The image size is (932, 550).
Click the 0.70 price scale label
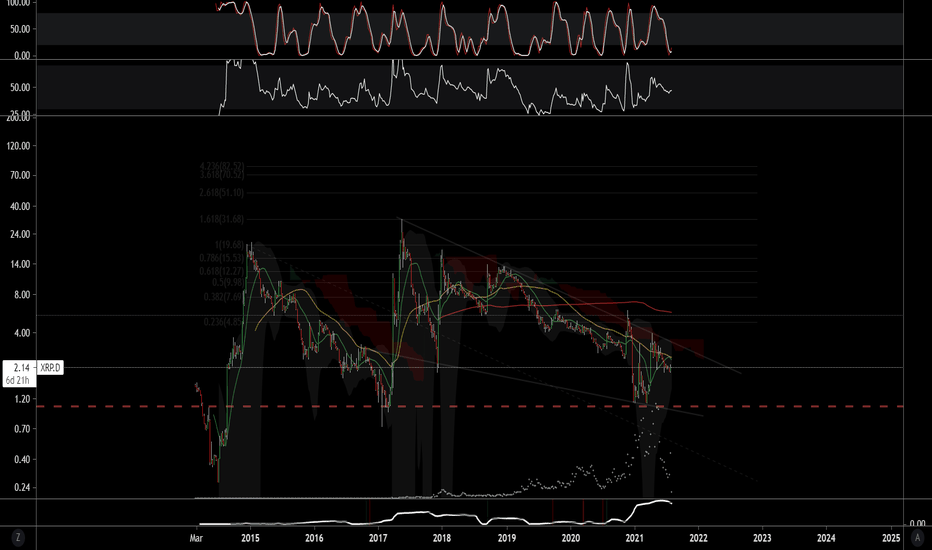point(22,429)
